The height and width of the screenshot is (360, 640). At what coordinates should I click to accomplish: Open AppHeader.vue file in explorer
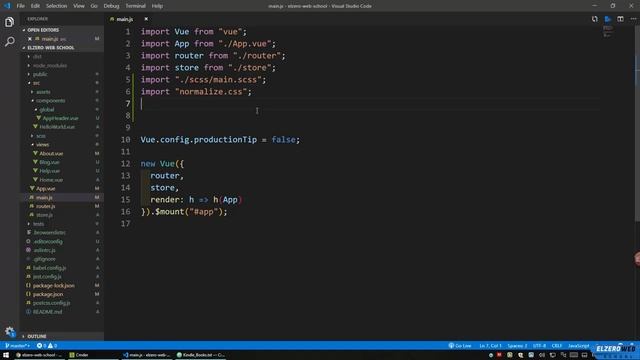point(60,118)
